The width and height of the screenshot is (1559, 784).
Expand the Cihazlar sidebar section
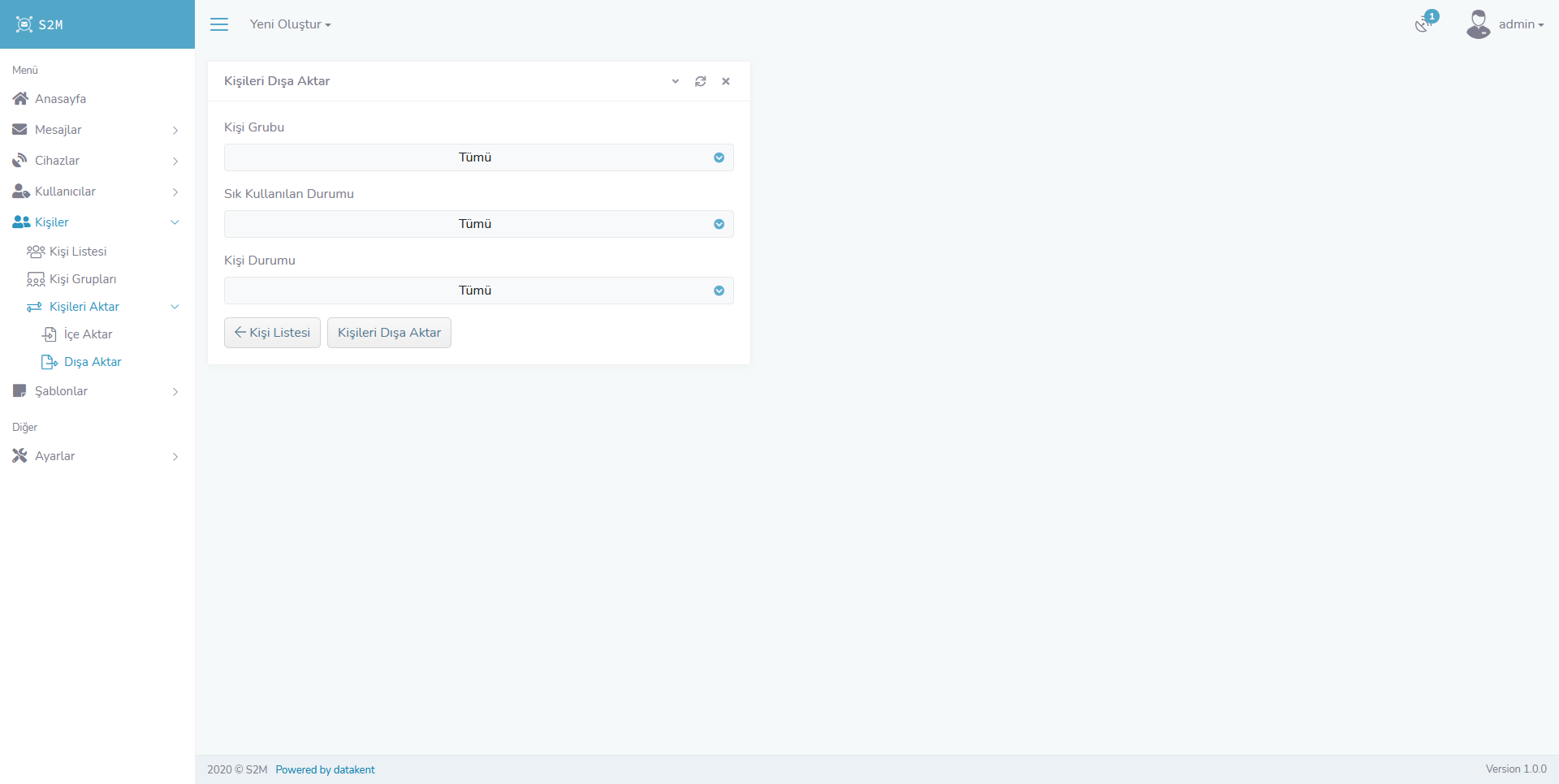tap(57, 161)
